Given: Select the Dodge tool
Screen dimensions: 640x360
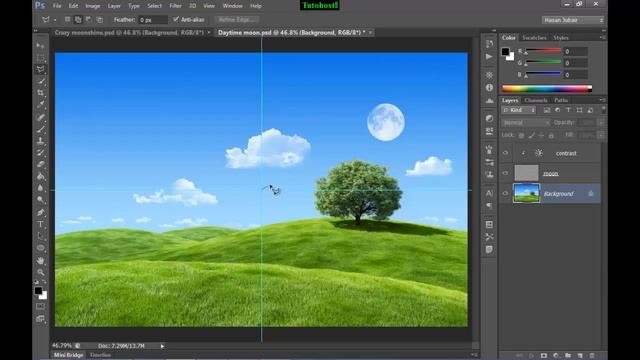Looking at the screenshot, I should (40, 200).
